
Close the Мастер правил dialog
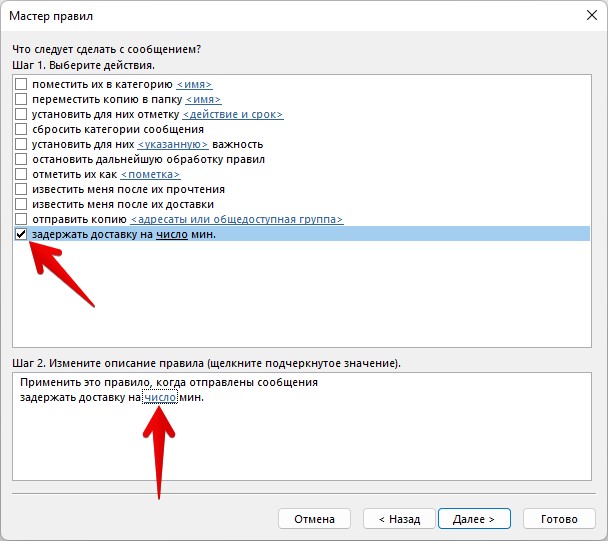click(x=592, y=16)
